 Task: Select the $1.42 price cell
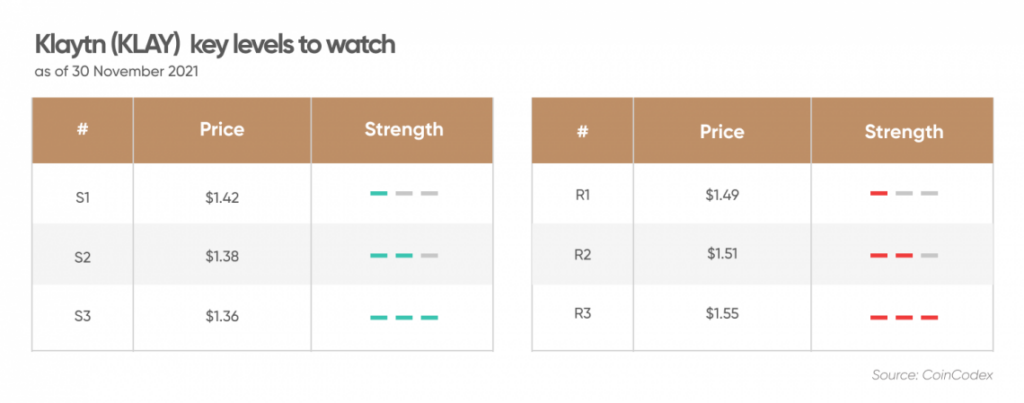tap(221, 194)
